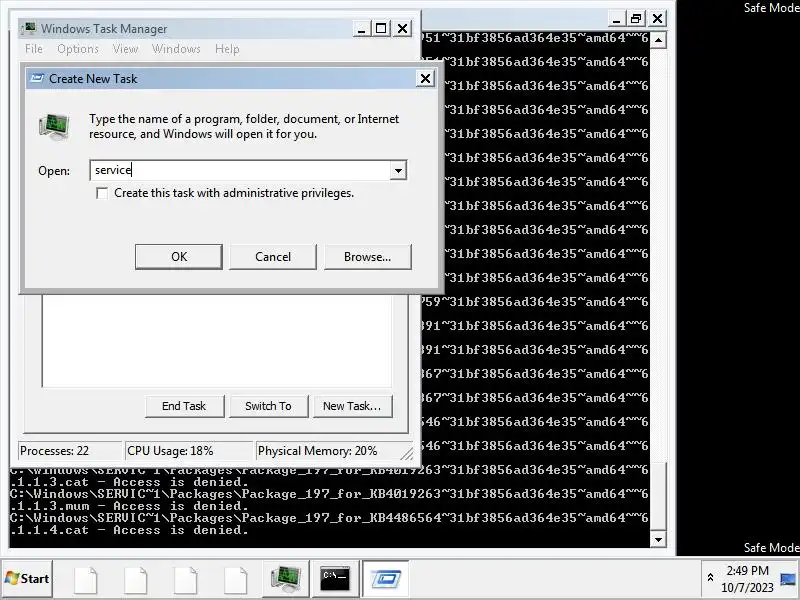
Task: Close the Windows Task Manager window
Action: click(x=403, y=29)
